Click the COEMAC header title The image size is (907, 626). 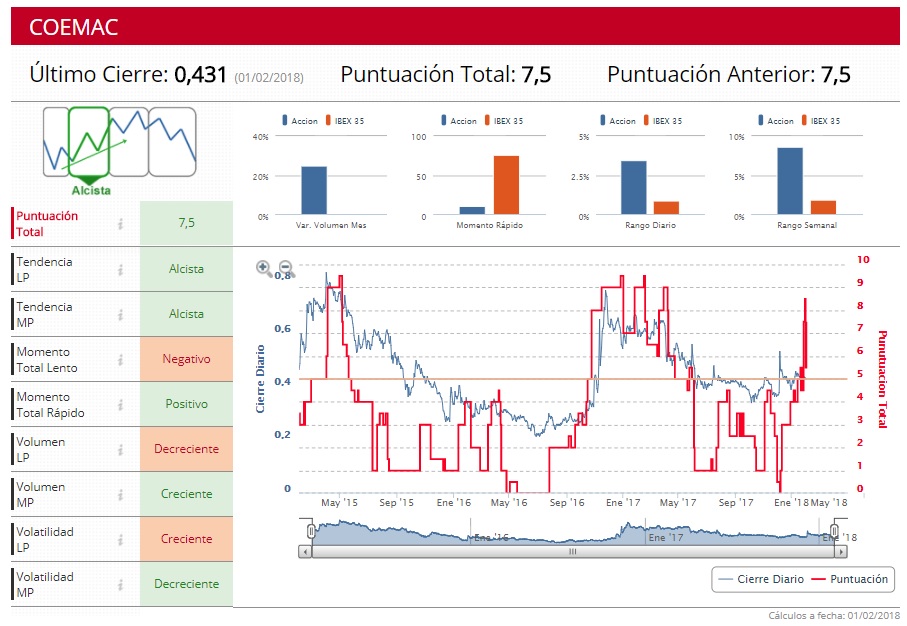(73, 27)
